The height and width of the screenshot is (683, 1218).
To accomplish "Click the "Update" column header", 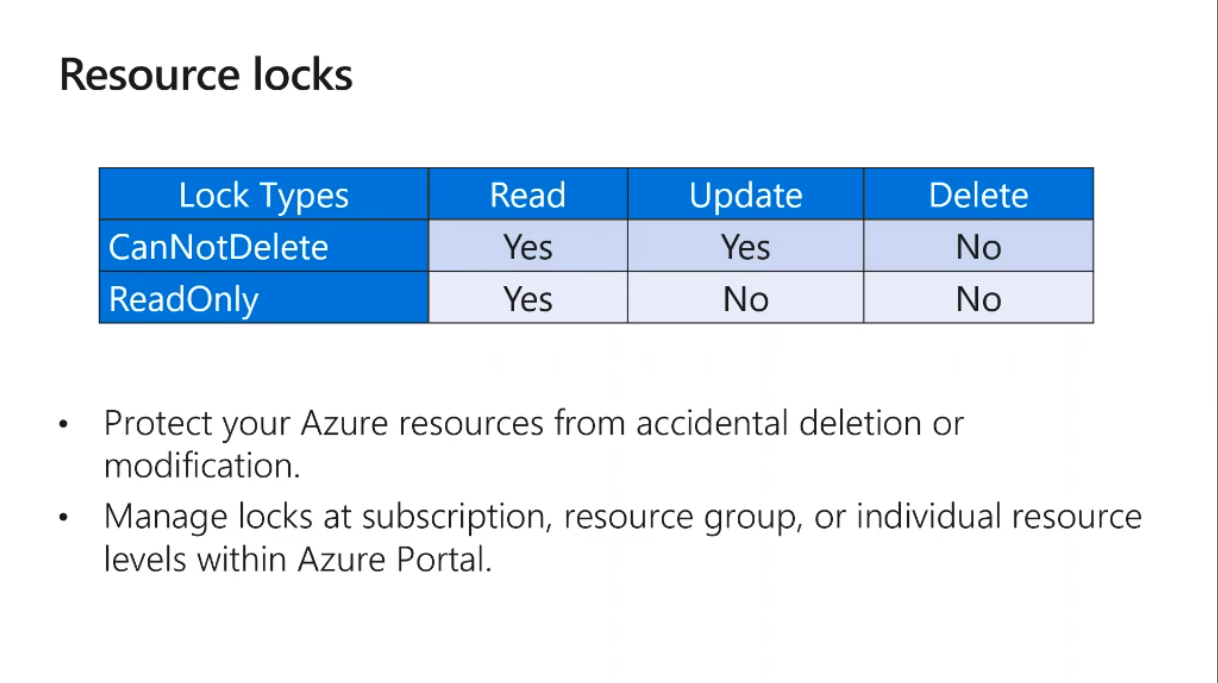I will [x=745, y=195].
